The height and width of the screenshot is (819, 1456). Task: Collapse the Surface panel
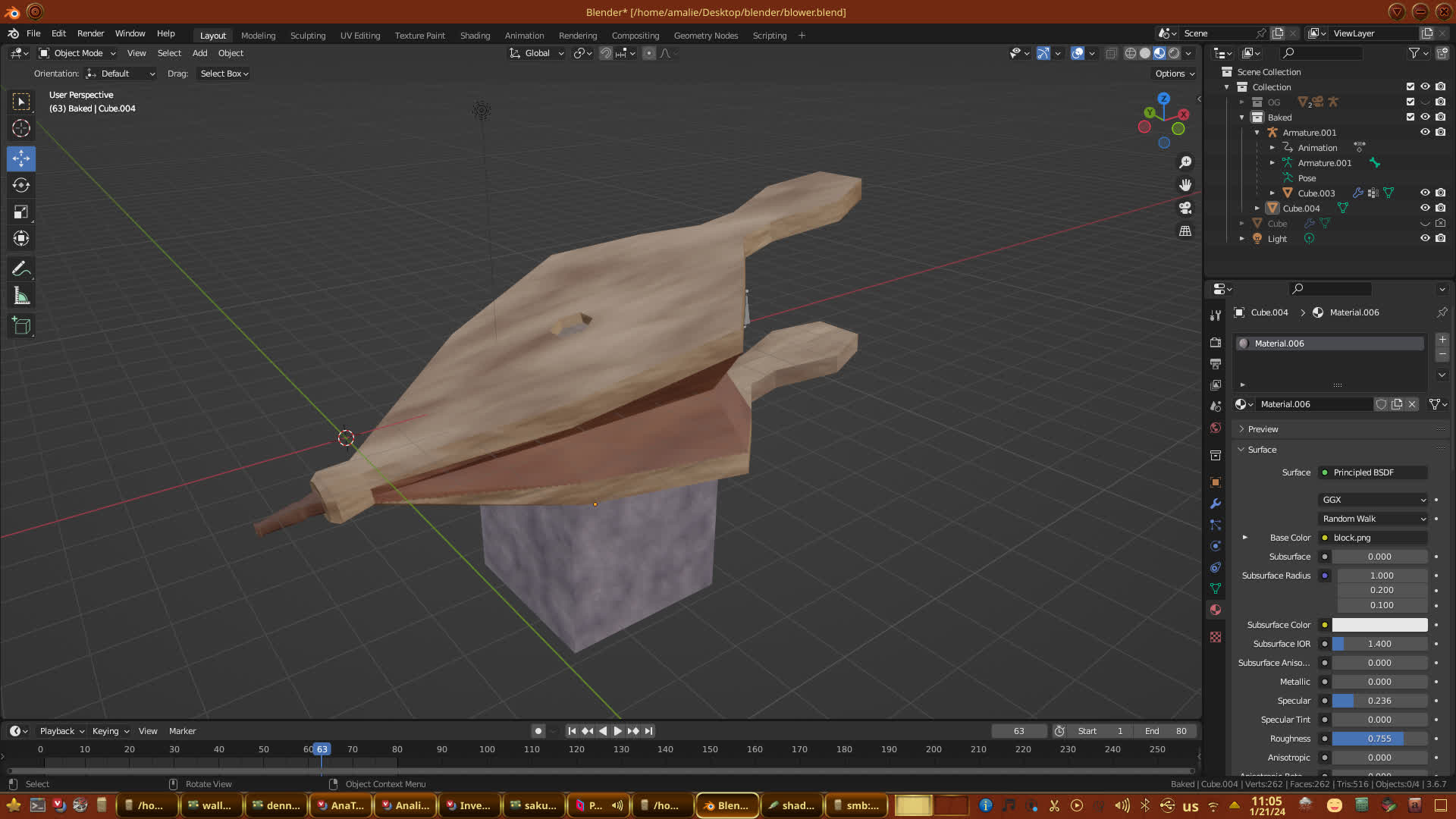[1263, 450]
